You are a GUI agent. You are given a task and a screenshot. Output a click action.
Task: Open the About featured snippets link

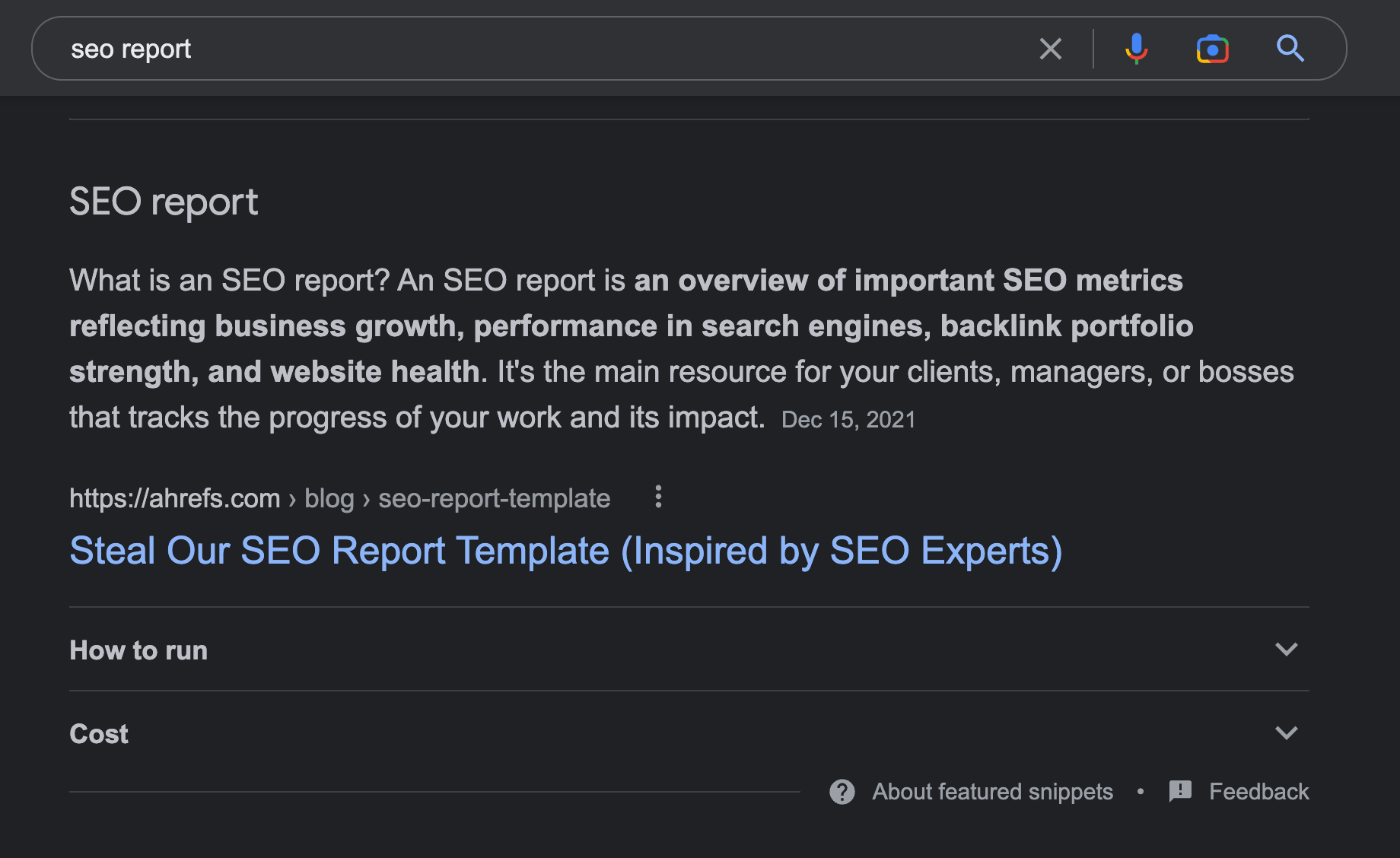(x=992, y=792)
